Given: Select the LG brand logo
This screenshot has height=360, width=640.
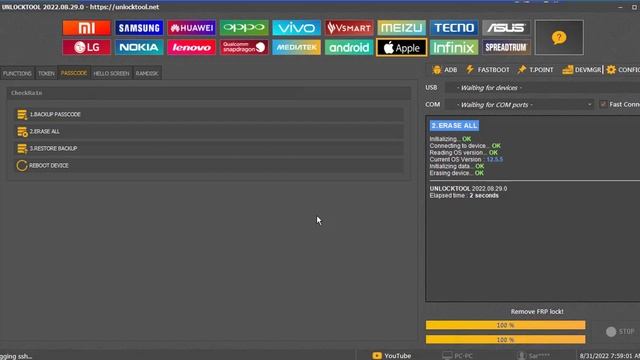Looking at the screenshot, I should [87, 47].
